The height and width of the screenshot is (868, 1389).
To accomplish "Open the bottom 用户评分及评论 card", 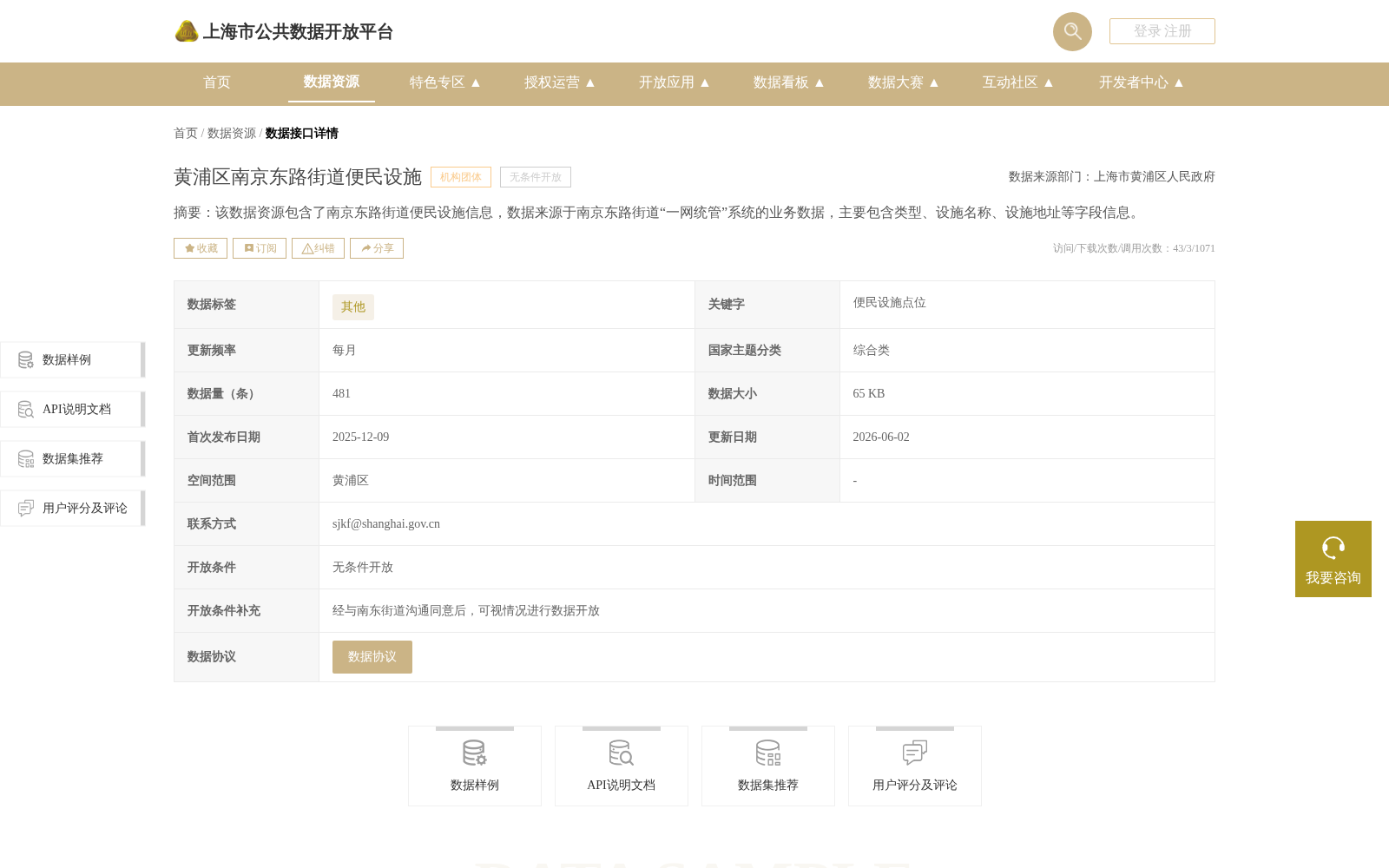I will [x=915, y=766].
